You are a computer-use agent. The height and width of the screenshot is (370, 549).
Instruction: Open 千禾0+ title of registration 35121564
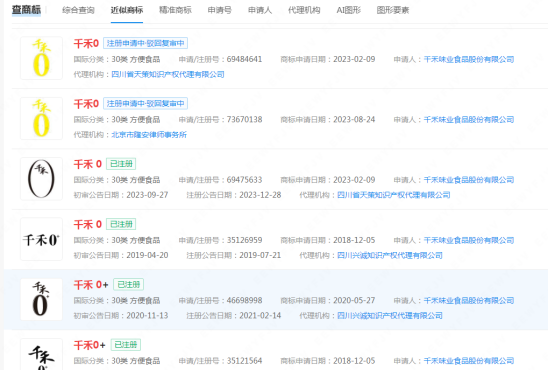click(x=89, y=345)
